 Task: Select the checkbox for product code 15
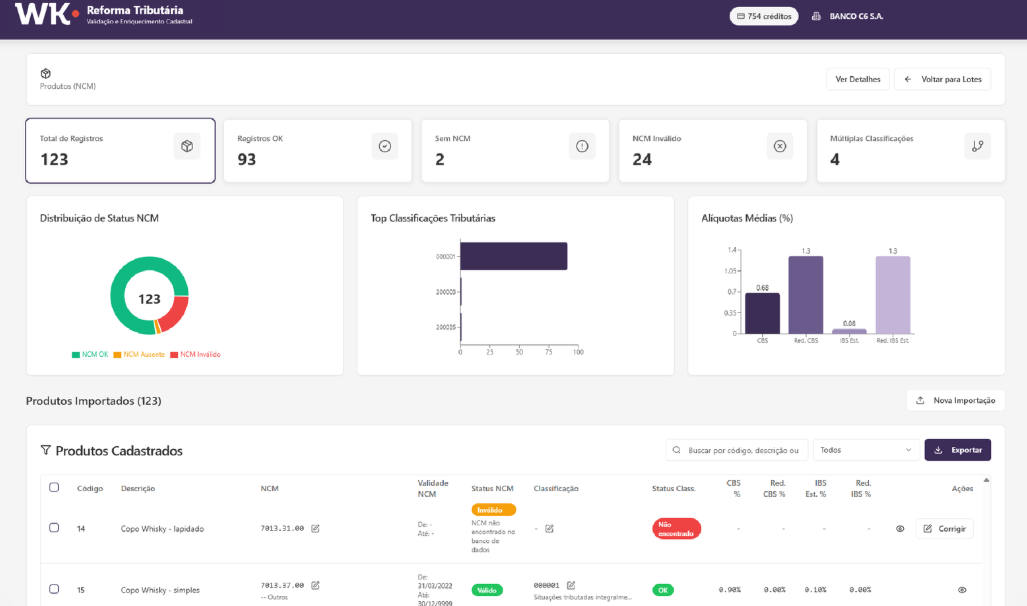(x=54, y=589)
